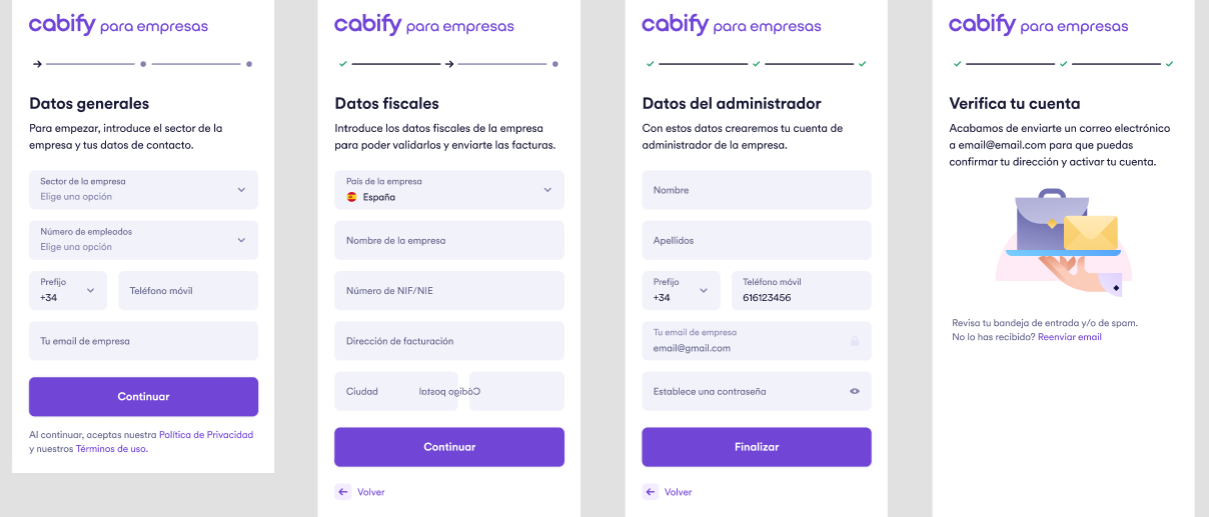Click the Spain flag icon
The height and width of the screenshot is (517, 1209).
351,197
